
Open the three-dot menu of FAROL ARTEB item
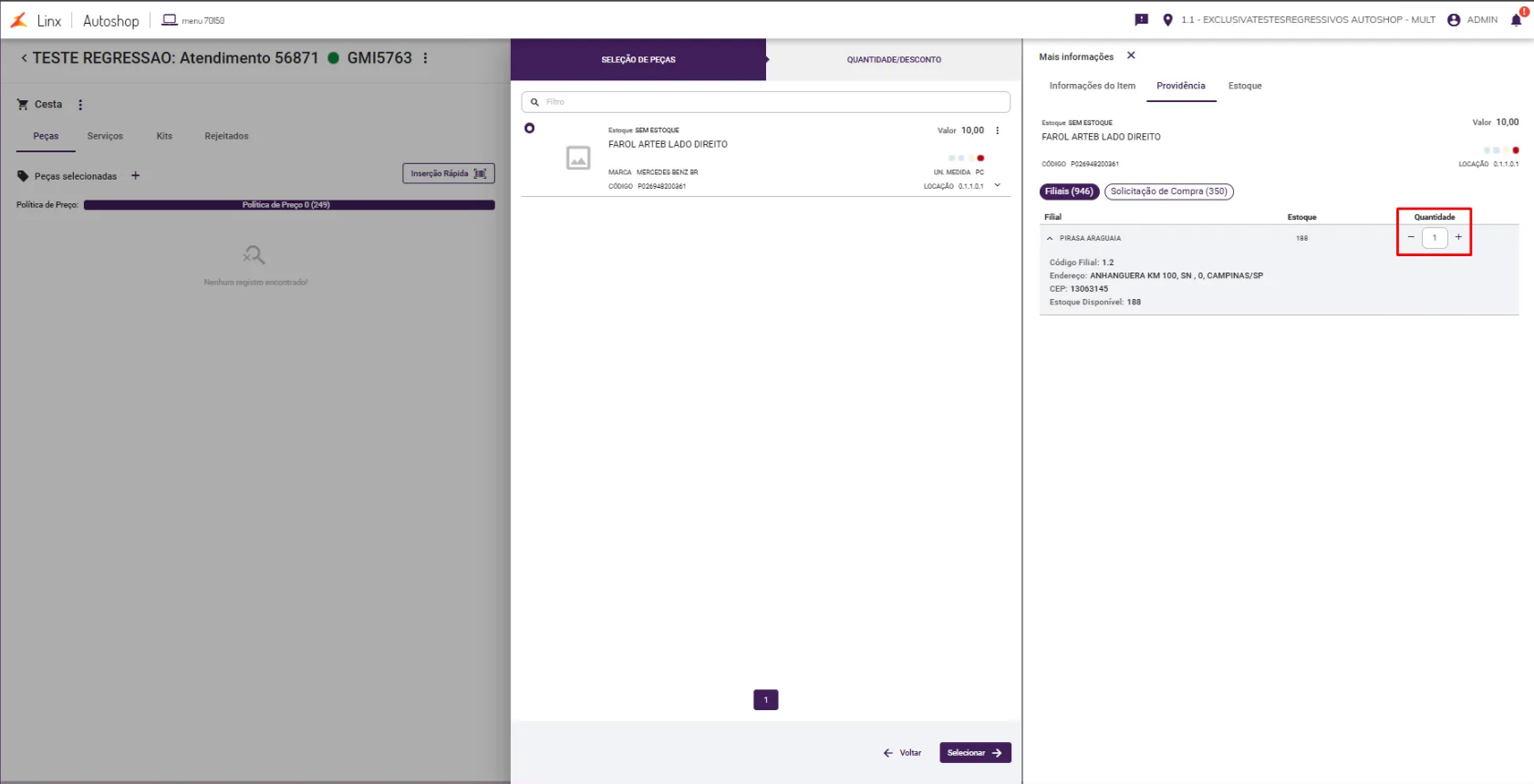pyautogui.click(x=998, y=130)
